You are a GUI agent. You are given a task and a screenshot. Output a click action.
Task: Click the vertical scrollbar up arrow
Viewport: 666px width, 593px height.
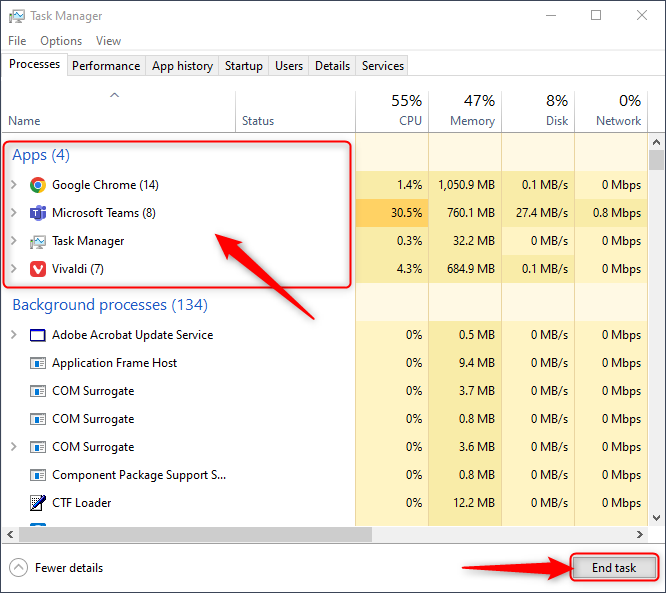tap(656, 142)
